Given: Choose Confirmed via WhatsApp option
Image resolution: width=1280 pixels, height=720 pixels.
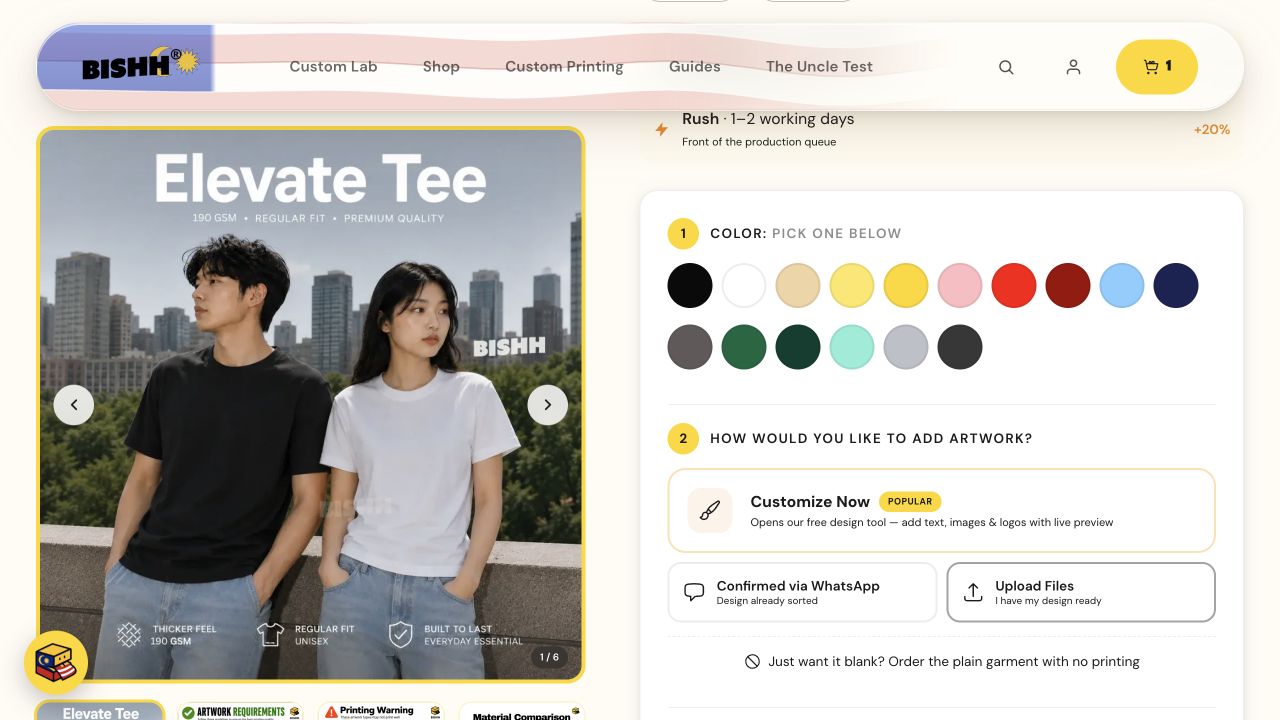Looking at the screenshot, I should [802, 592].
